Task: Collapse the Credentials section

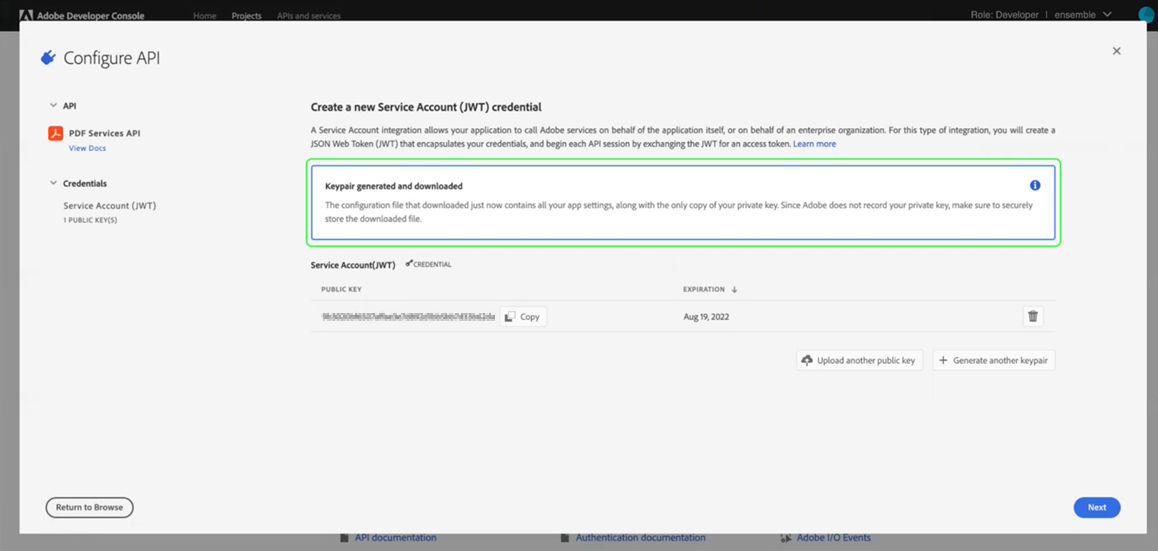Action: click(53, 183)
